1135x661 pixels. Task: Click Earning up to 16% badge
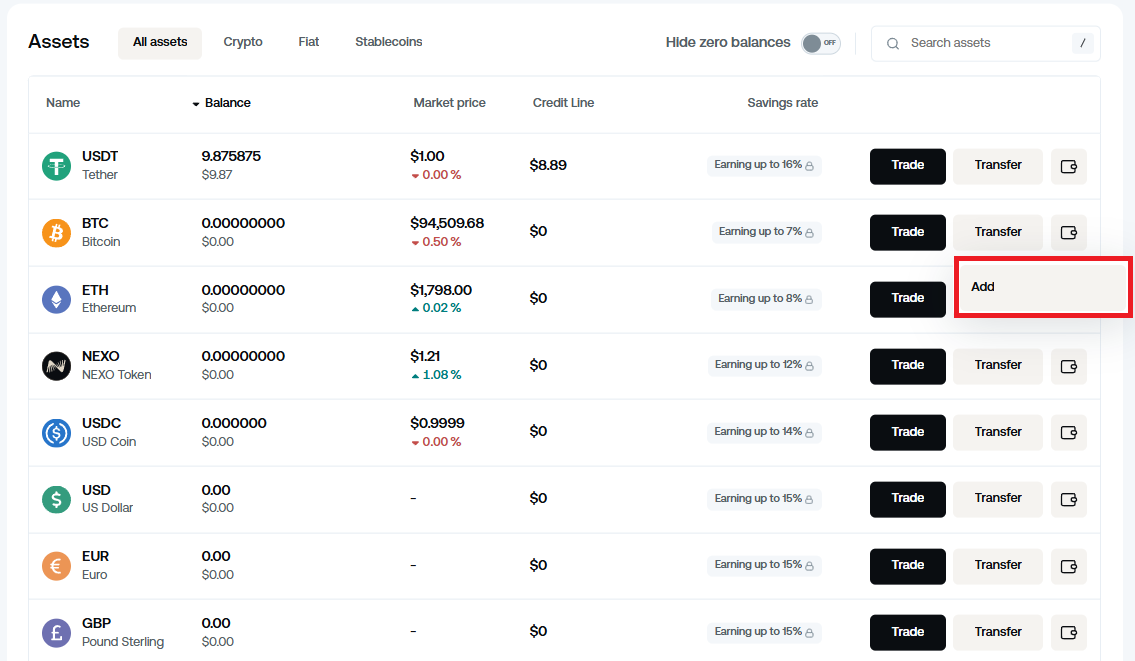[764, 165]
